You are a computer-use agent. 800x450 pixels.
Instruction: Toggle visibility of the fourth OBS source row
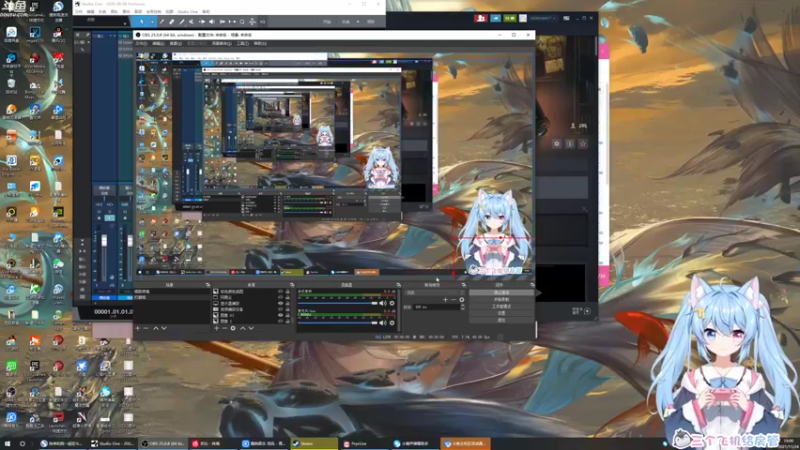281,309
